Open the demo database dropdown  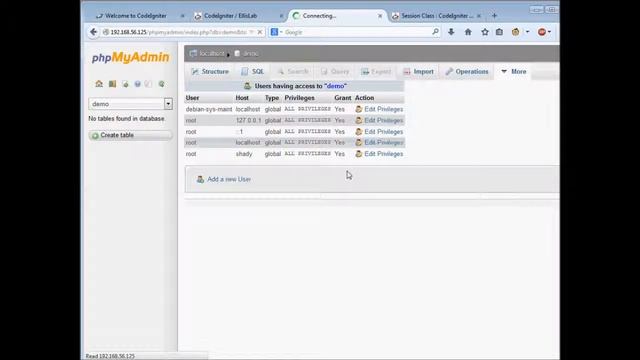click(168, 104)
